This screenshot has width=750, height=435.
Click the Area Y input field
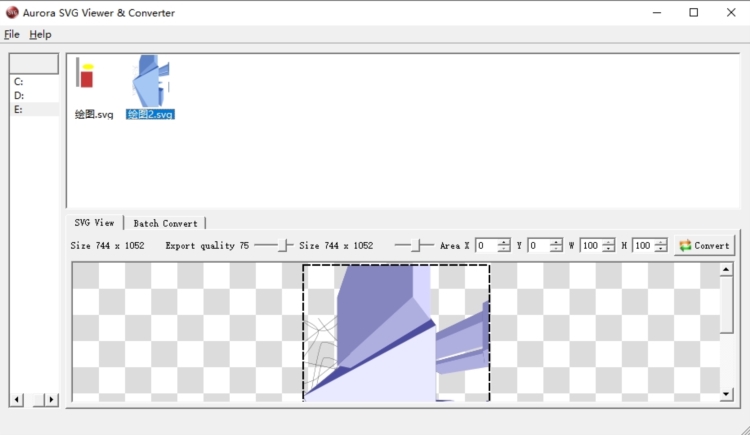[x=538, y=245]
